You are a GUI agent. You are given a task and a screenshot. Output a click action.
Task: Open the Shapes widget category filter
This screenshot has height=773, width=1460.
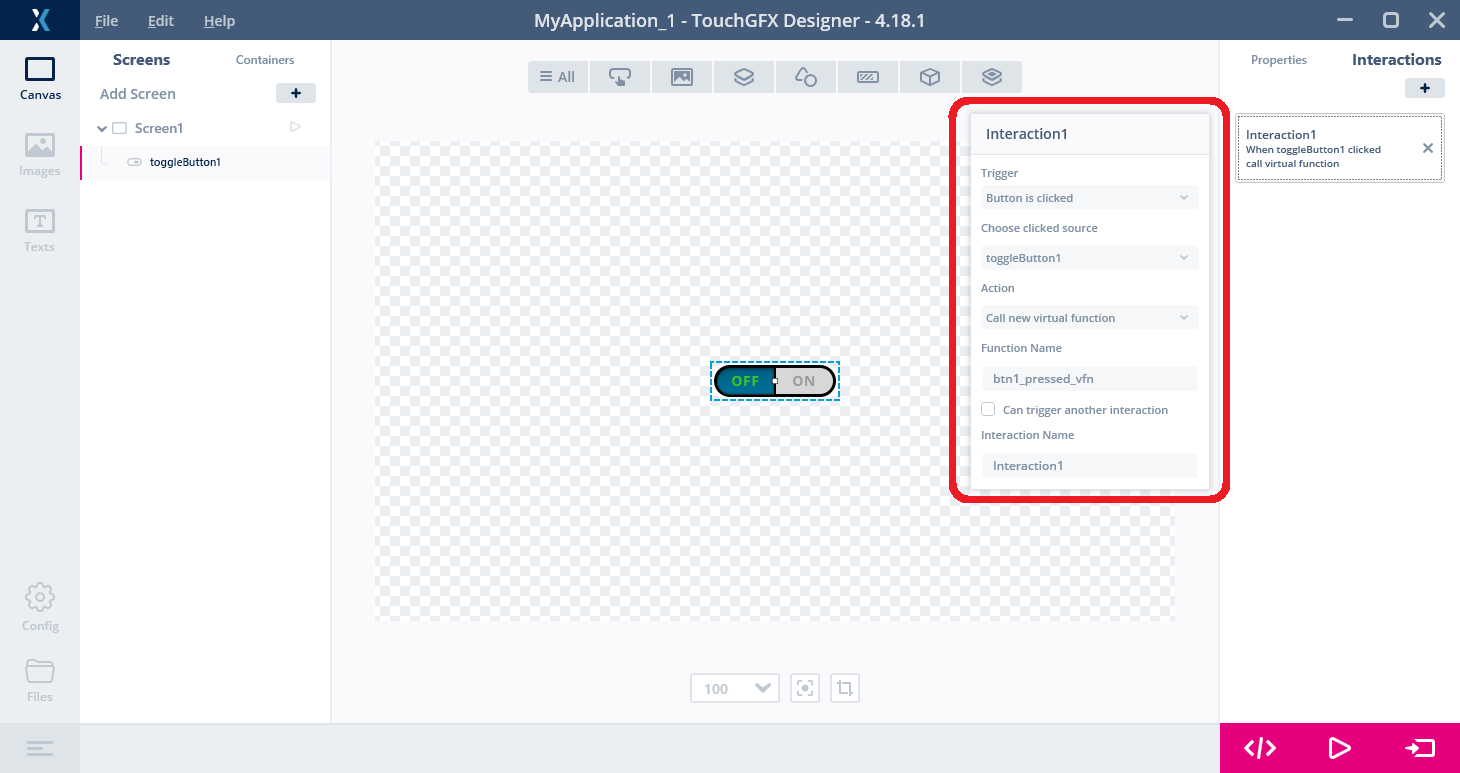(x=806, y=76)
